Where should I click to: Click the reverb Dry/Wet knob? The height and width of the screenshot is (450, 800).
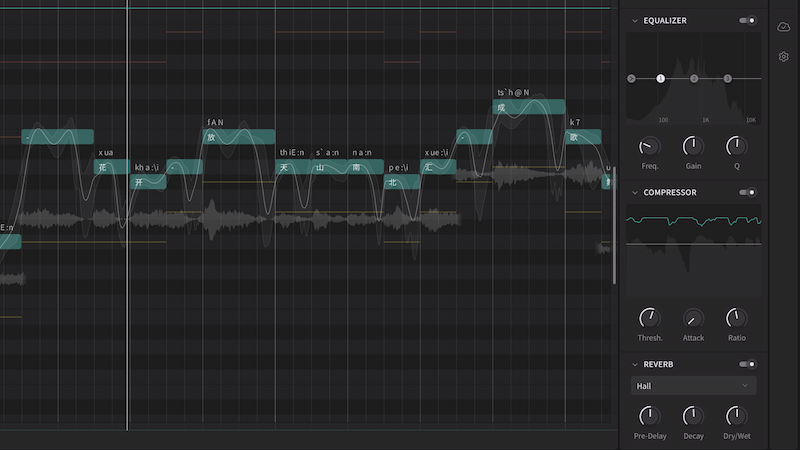coord(736,415)
